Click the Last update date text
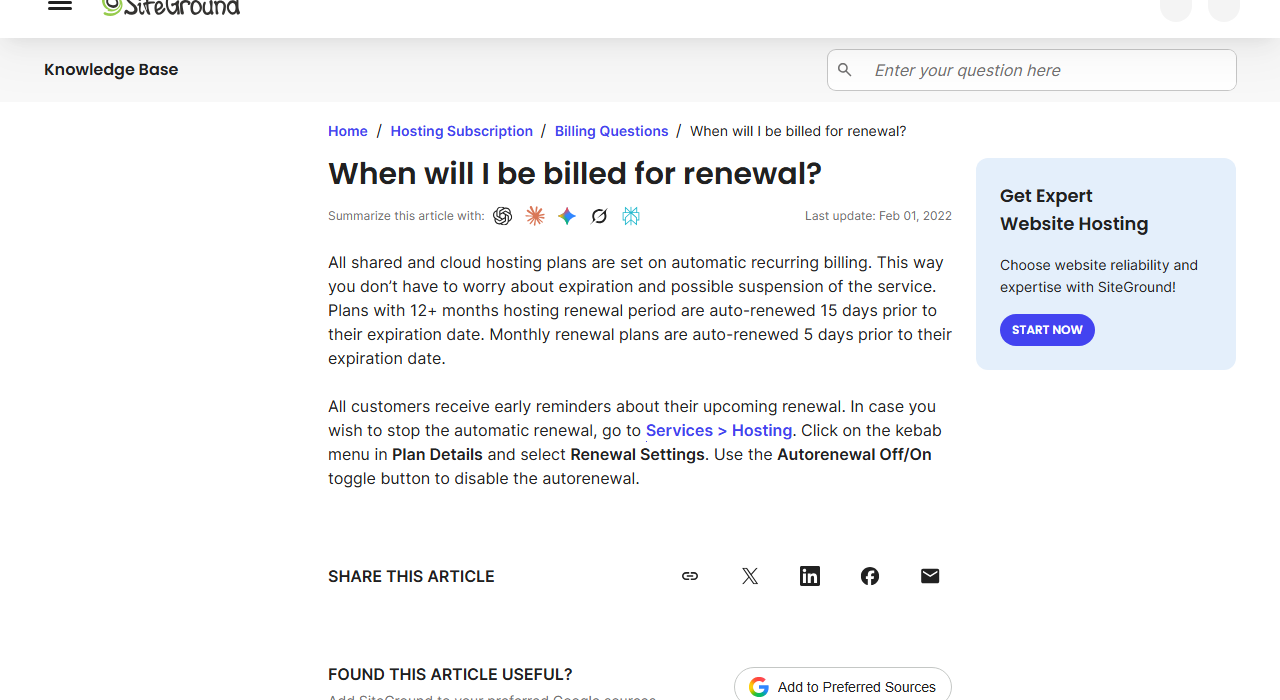Screen dimensions: 1280x700 pyautogui.click(x=878, y=216)
